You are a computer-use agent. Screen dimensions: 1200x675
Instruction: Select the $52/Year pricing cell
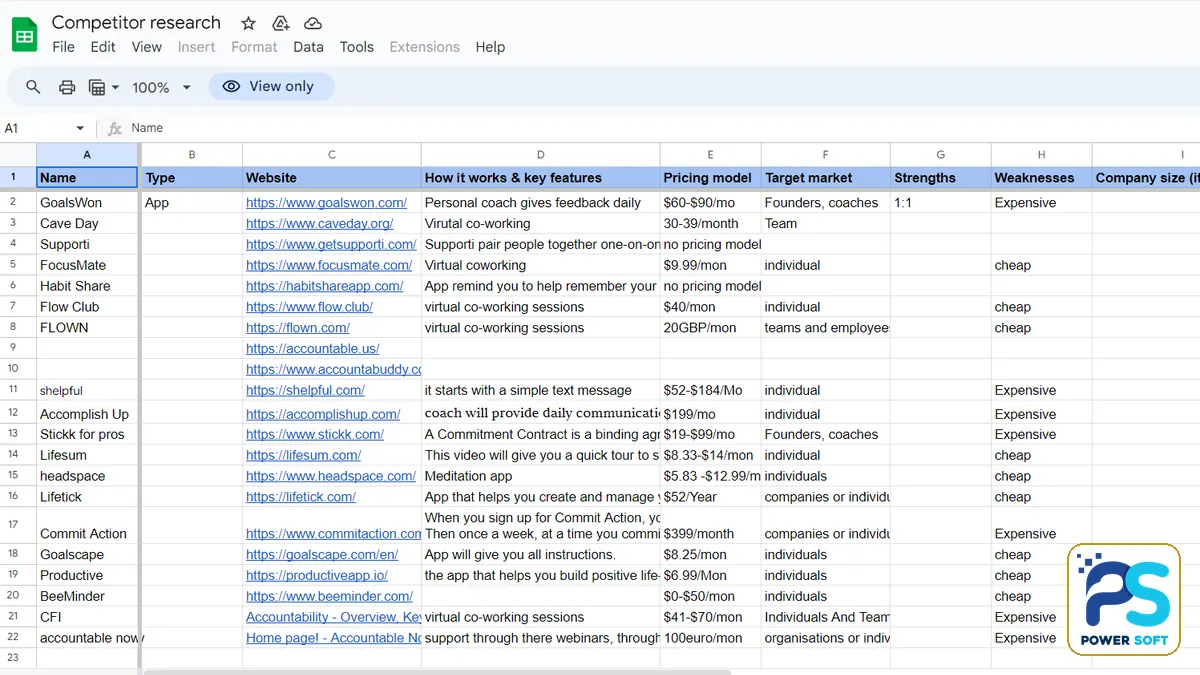(710, 497)
